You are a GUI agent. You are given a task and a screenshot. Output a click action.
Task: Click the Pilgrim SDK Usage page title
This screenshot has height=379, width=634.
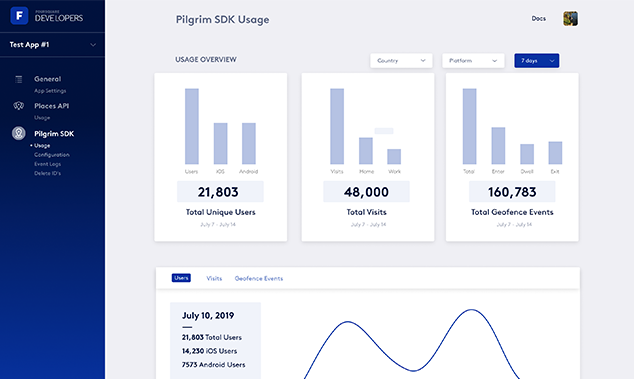click(x=222, y=19)
